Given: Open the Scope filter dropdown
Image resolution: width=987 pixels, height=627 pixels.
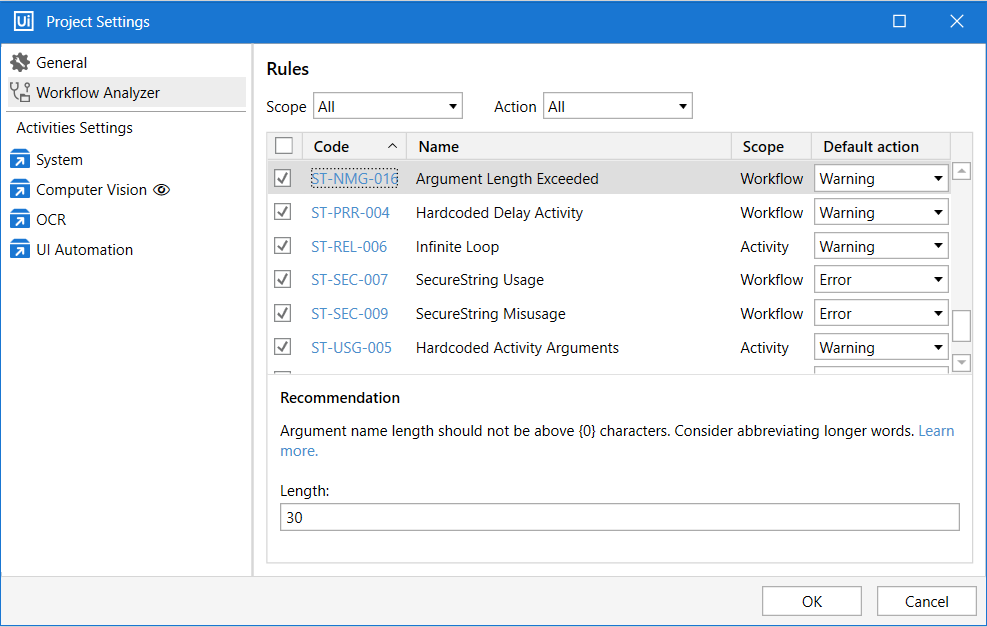Looking at the screenshot, I should [388, 106].
